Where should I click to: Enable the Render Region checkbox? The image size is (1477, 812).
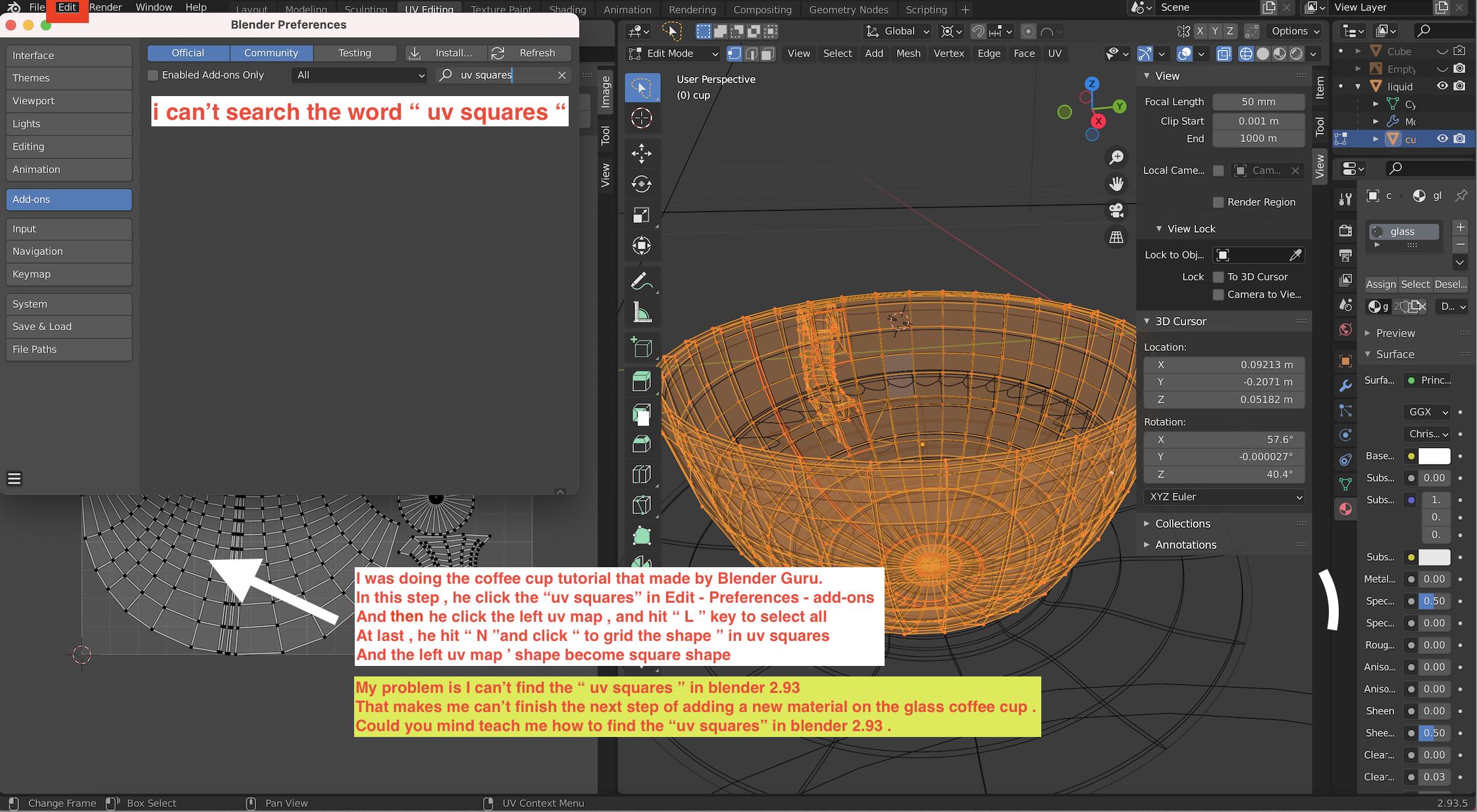[1219, 202]
